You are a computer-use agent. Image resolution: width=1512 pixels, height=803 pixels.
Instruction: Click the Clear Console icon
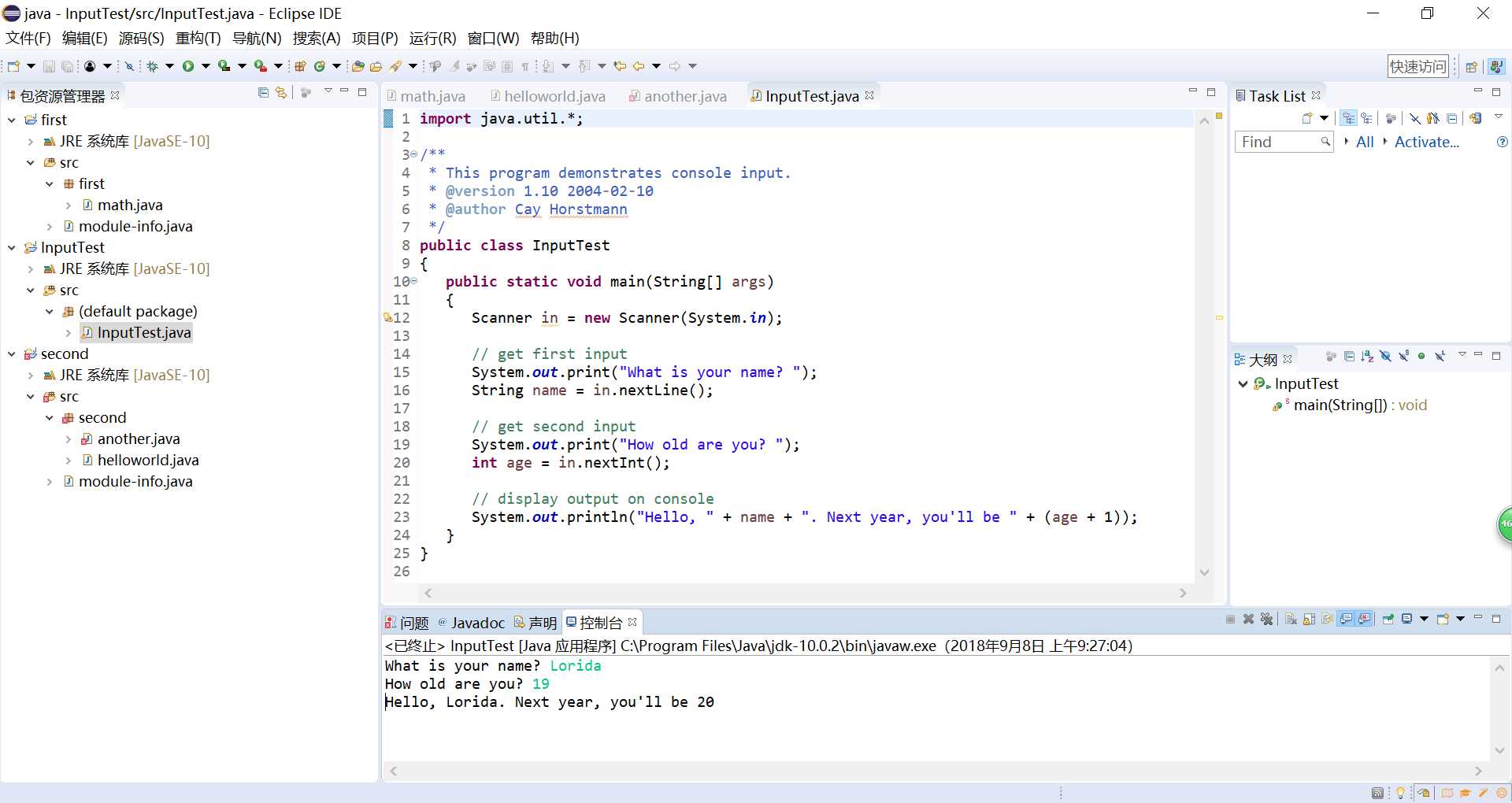1291,619
